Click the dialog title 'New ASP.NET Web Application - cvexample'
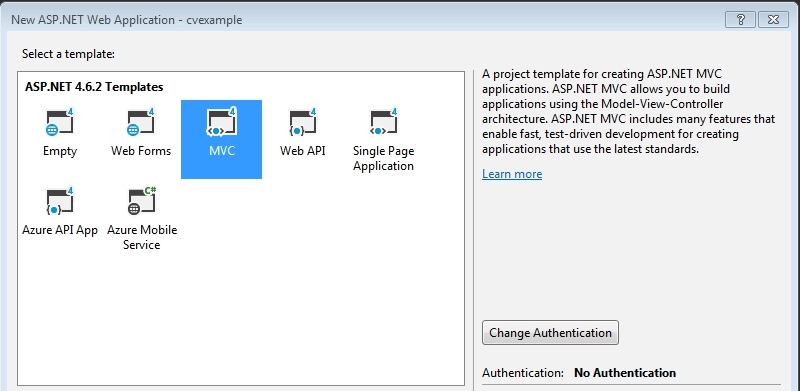This screenshot has height=391, width=800. tap(127, 20)
